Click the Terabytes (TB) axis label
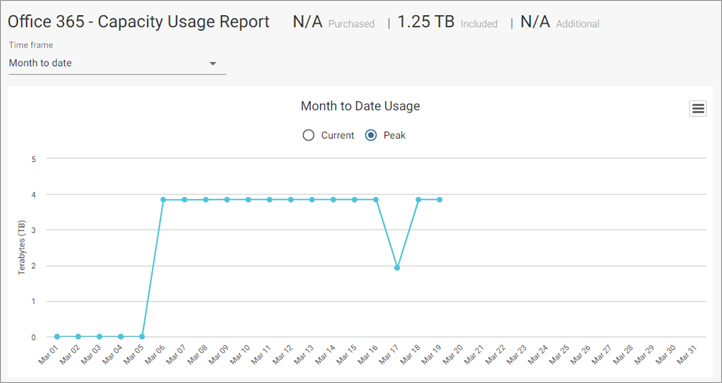This screenshot has width=722, height=383. (22, 248)
